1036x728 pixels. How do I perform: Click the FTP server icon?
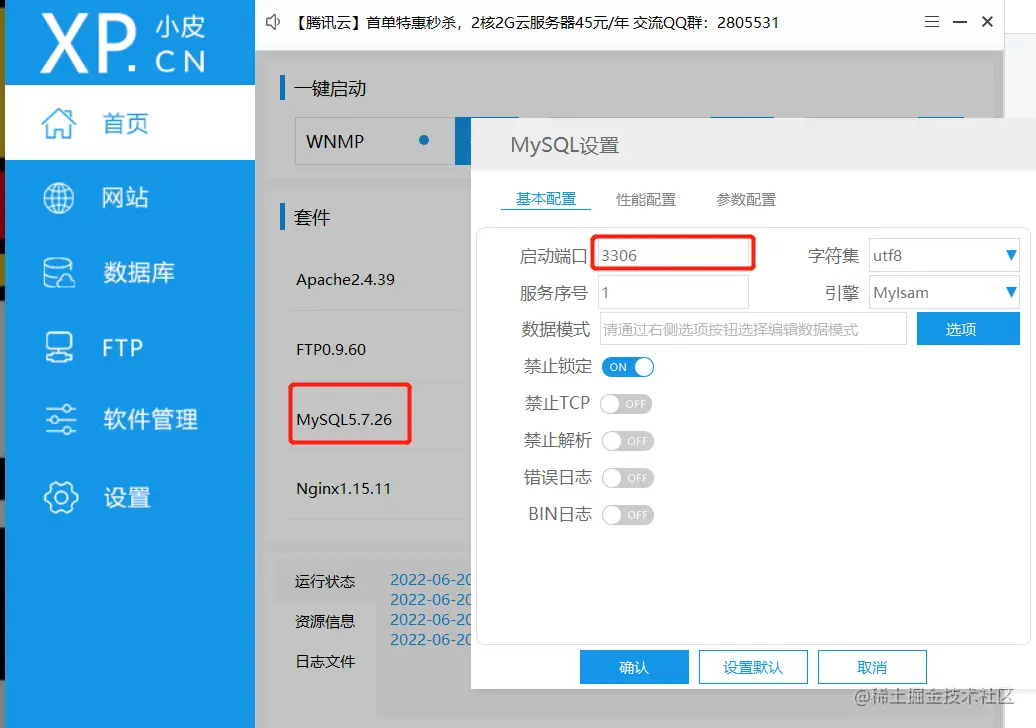(59, 347)
